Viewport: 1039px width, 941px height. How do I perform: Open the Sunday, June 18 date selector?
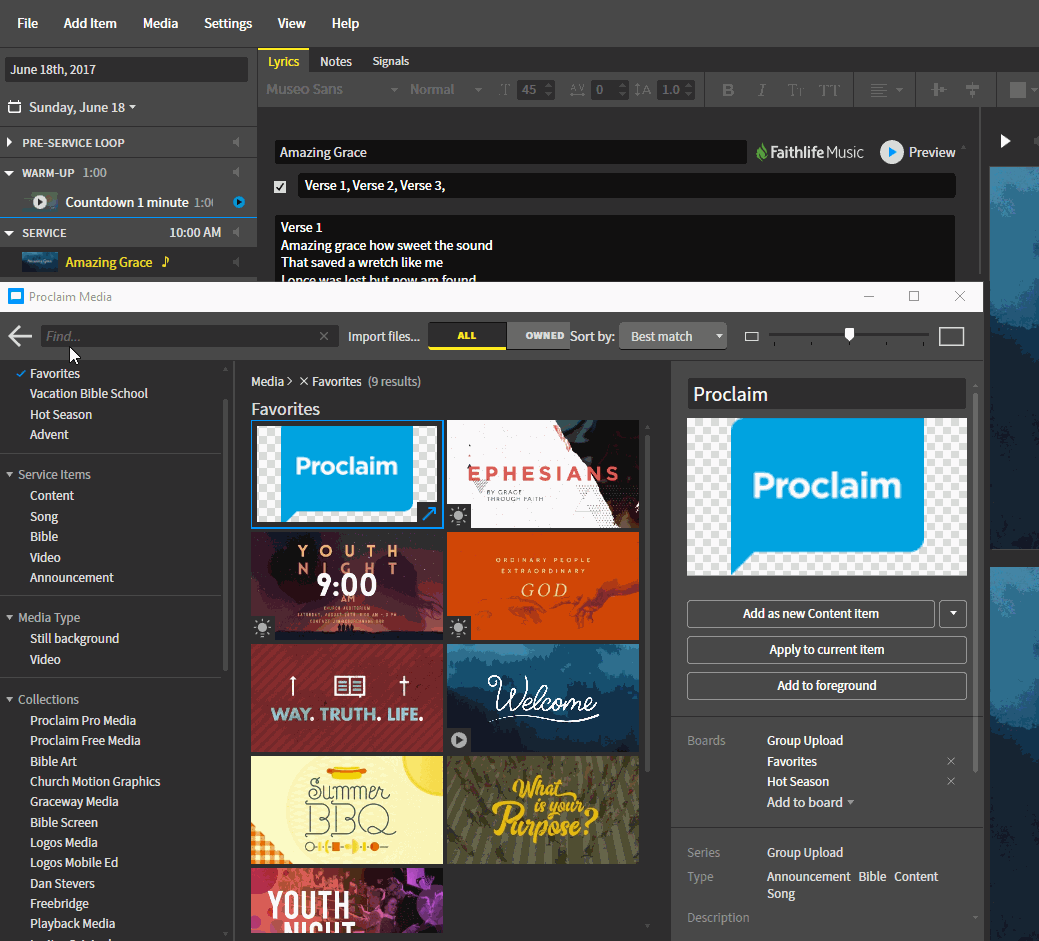[82, 107]
